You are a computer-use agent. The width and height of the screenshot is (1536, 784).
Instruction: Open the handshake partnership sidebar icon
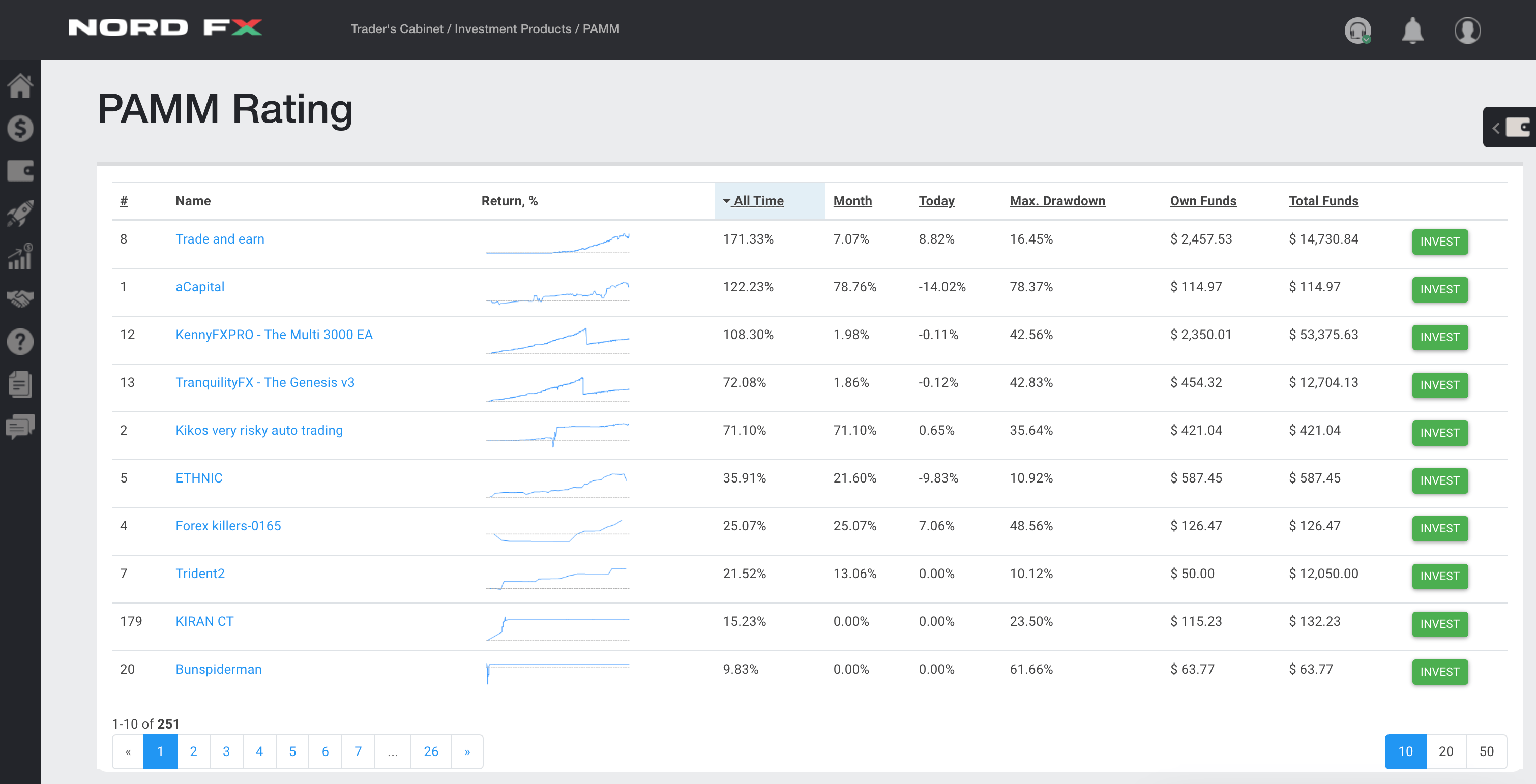coord(20,298)
